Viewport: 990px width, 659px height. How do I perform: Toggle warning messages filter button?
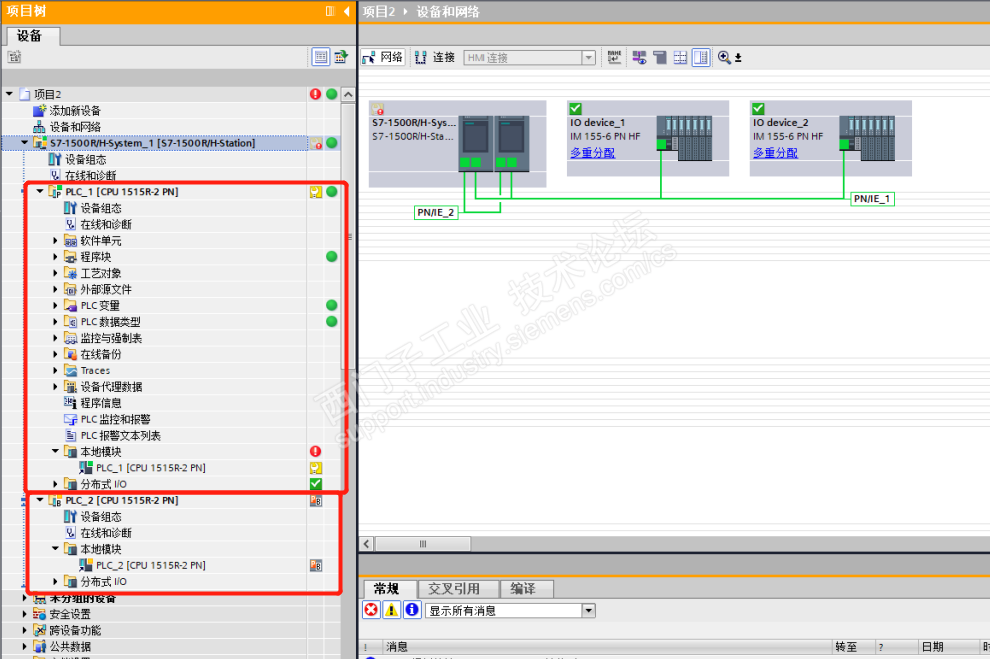[x=391, y=610]
